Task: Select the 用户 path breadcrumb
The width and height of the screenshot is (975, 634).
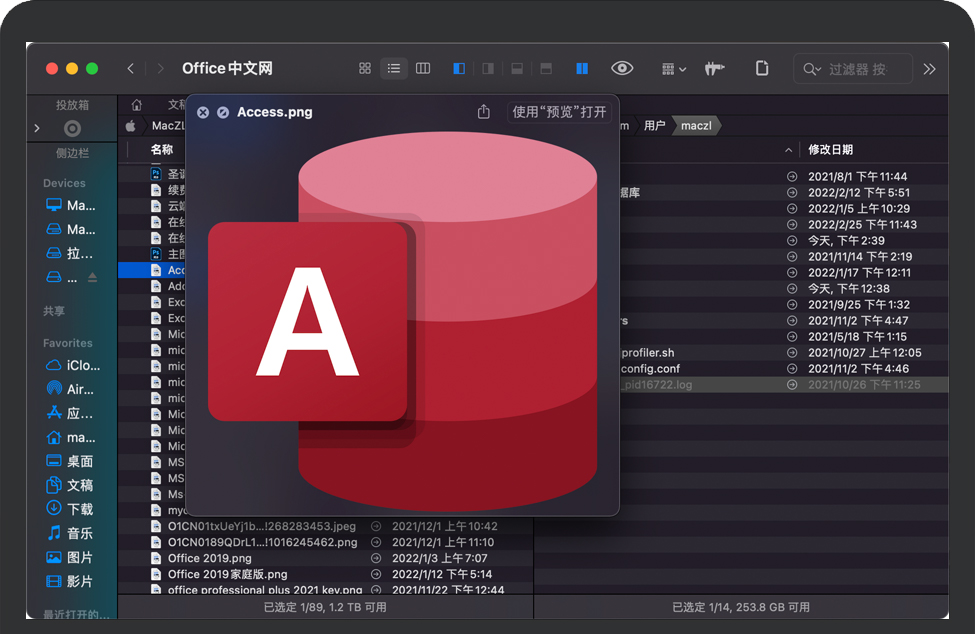Action: (654, 126)
